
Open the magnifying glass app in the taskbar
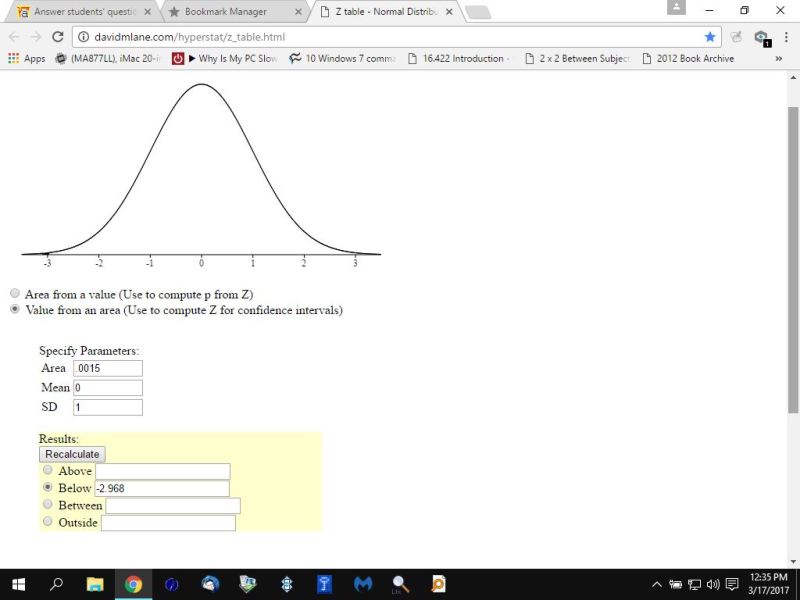tap(401, 584)
